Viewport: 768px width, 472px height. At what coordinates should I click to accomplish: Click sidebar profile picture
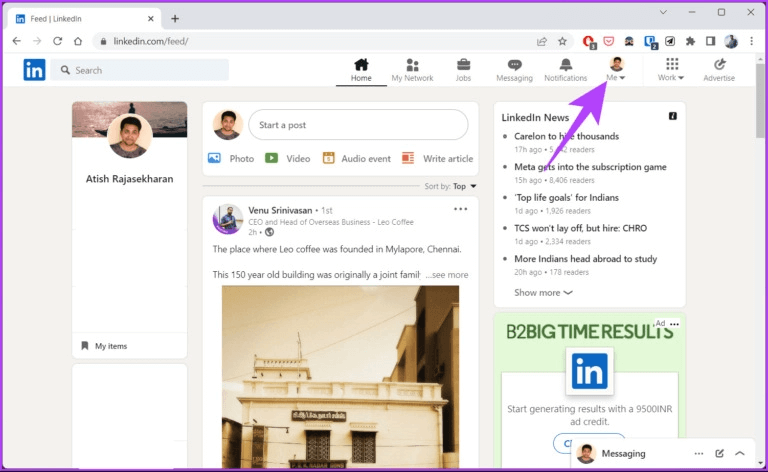[x=130, y=136]
